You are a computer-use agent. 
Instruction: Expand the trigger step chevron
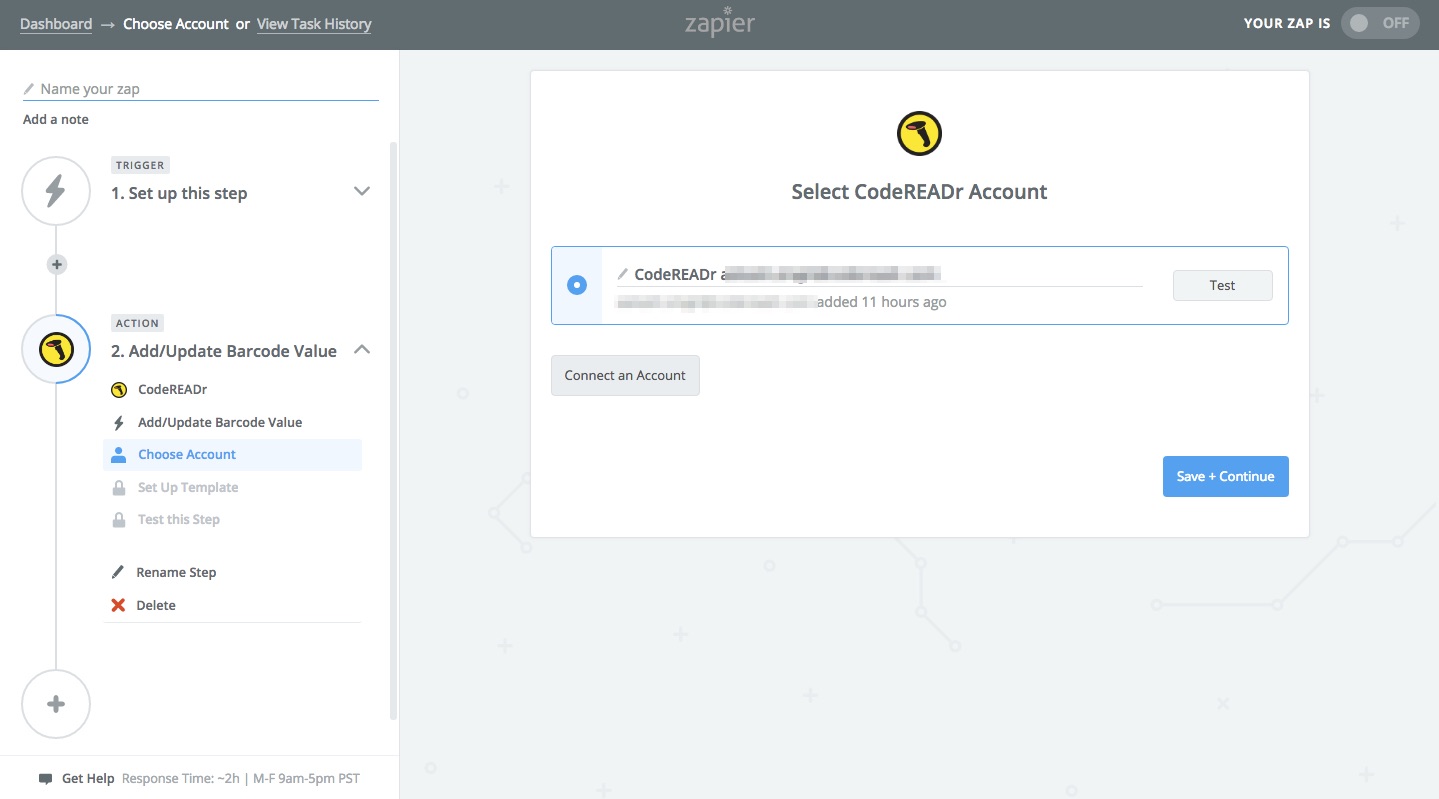pos(362,191)
